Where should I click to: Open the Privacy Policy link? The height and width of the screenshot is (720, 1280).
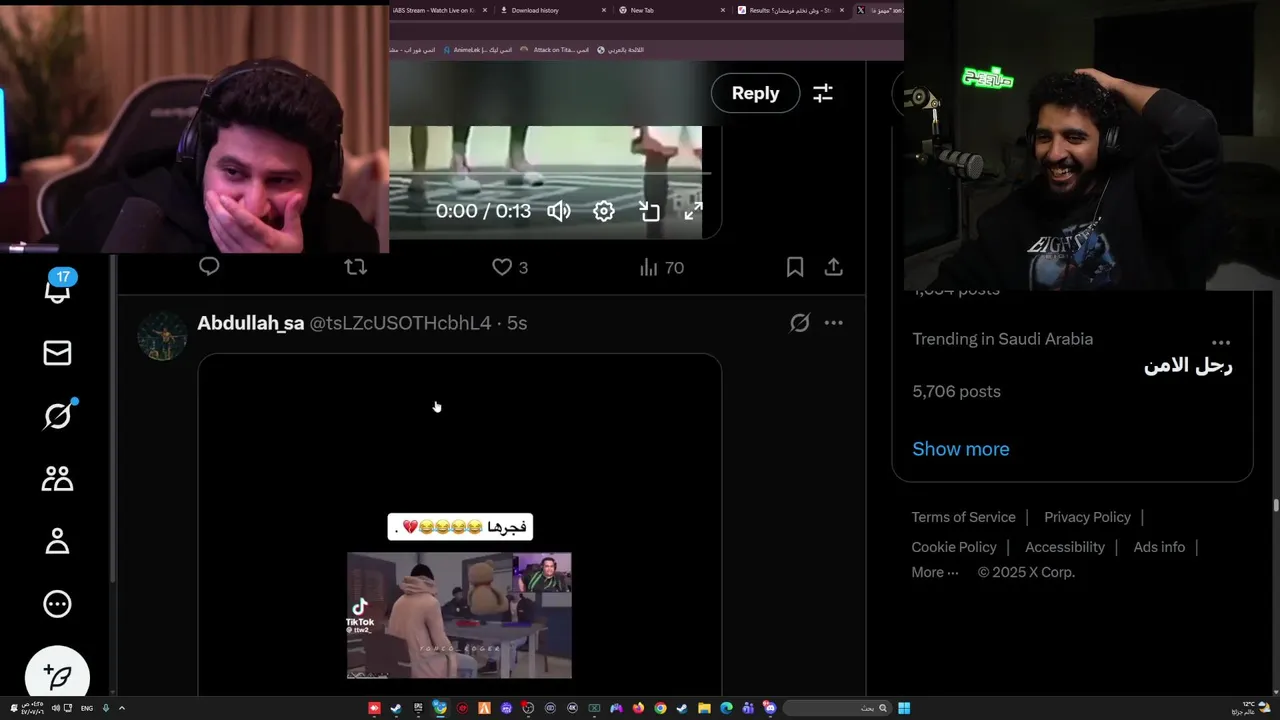pos(1087,517)
